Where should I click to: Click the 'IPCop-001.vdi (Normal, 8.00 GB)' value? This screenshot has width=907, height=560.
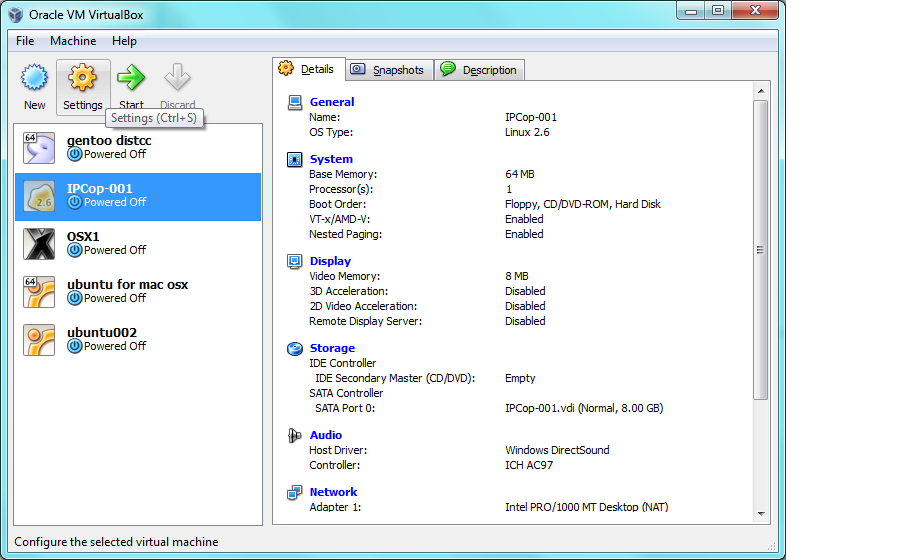(x=584, y=408)
